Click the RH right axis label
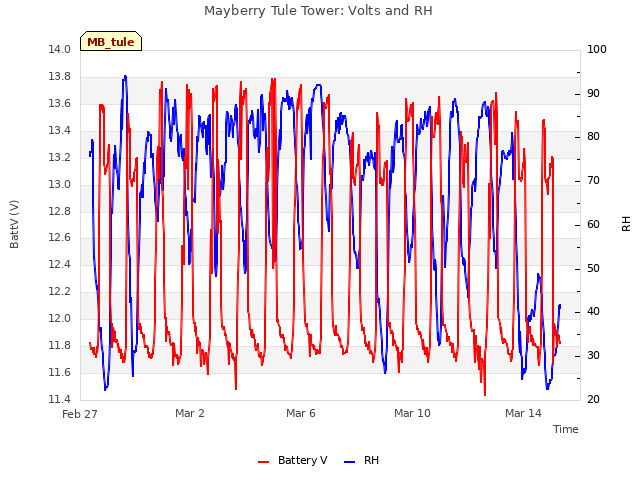The image size is (640, 480). point(626,224)
